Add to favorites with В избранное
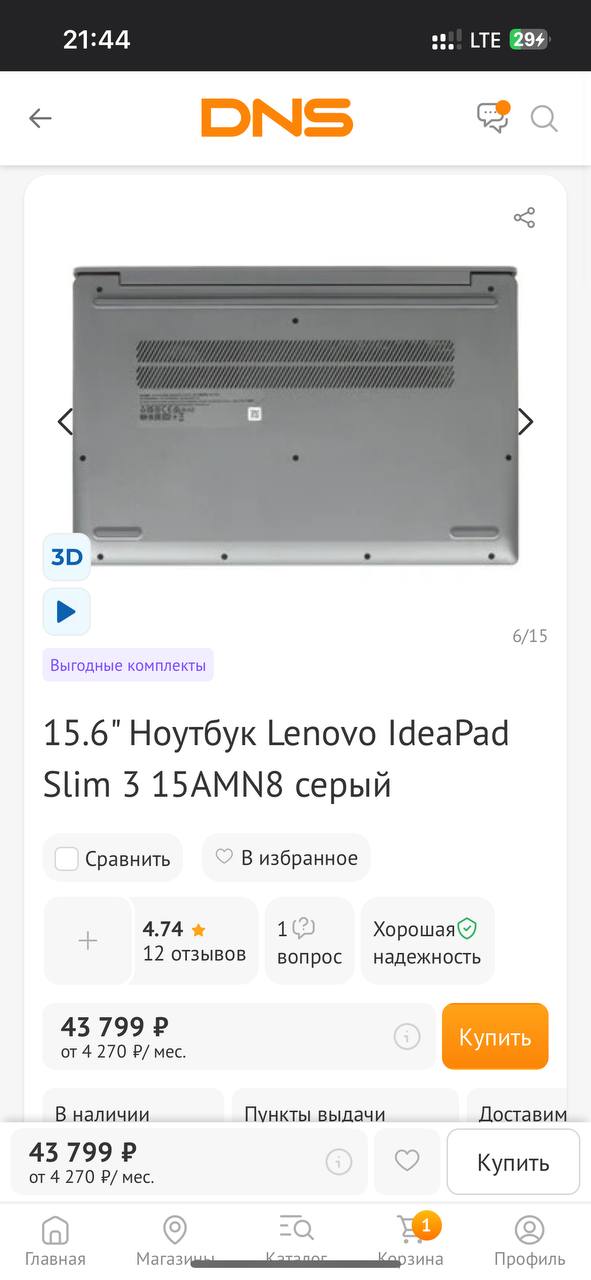 [x=286, y=857]
